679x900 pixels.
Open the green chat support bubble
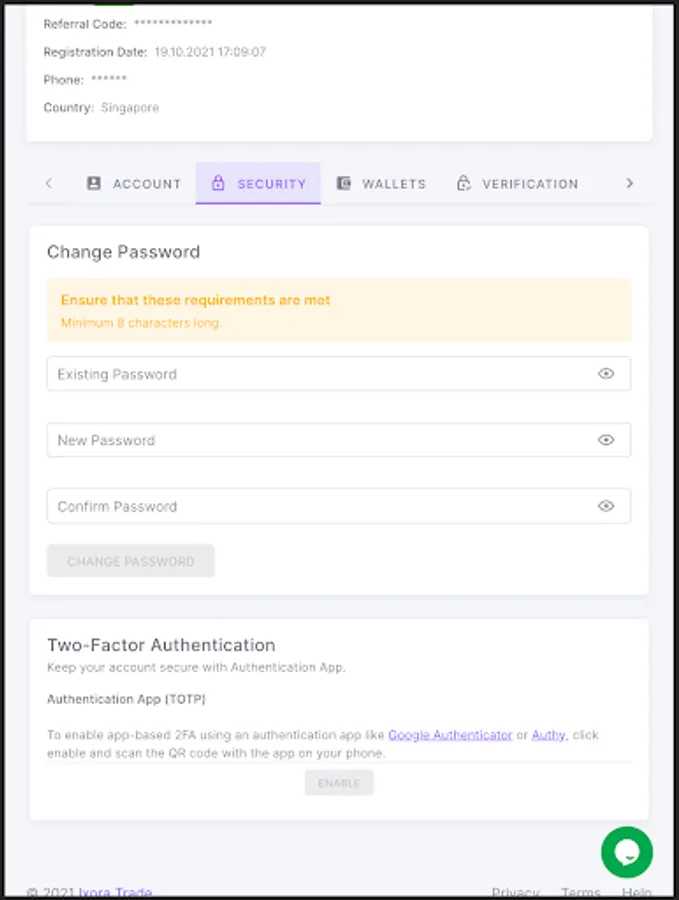[627, 852]
